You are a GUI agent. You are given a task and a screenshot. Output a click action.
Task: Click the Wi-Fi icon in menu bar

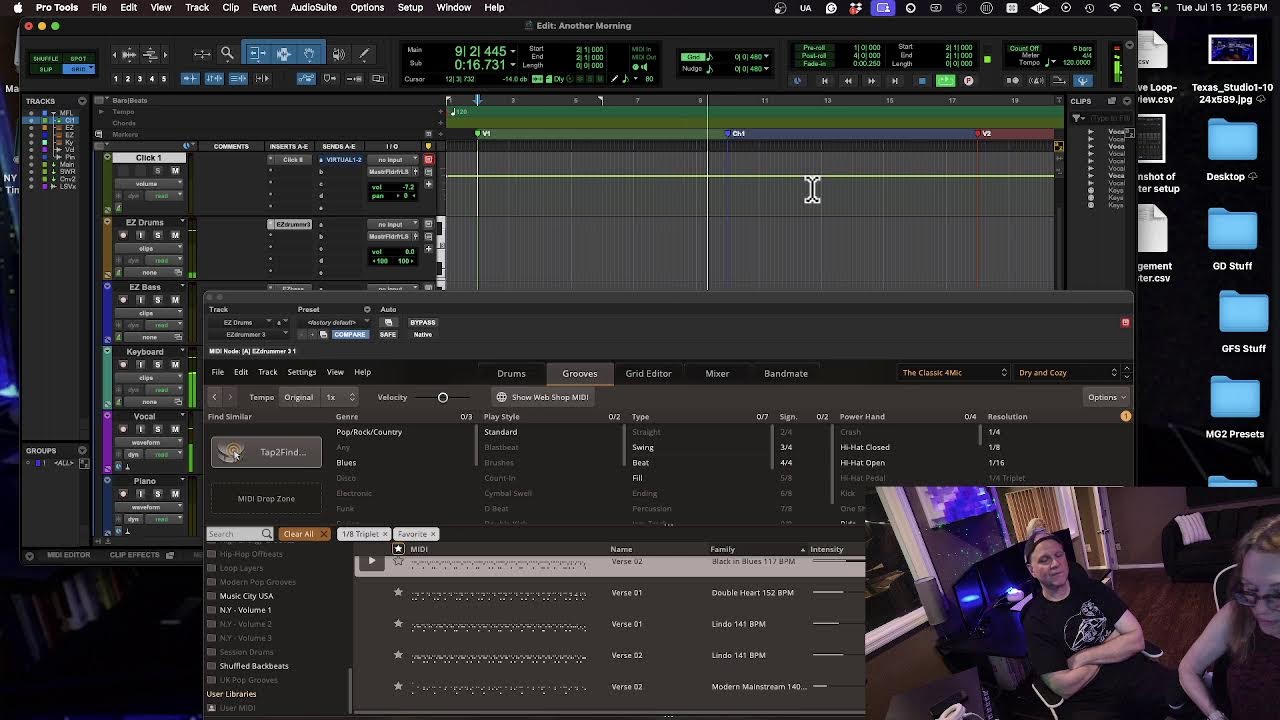(1115, 7)
